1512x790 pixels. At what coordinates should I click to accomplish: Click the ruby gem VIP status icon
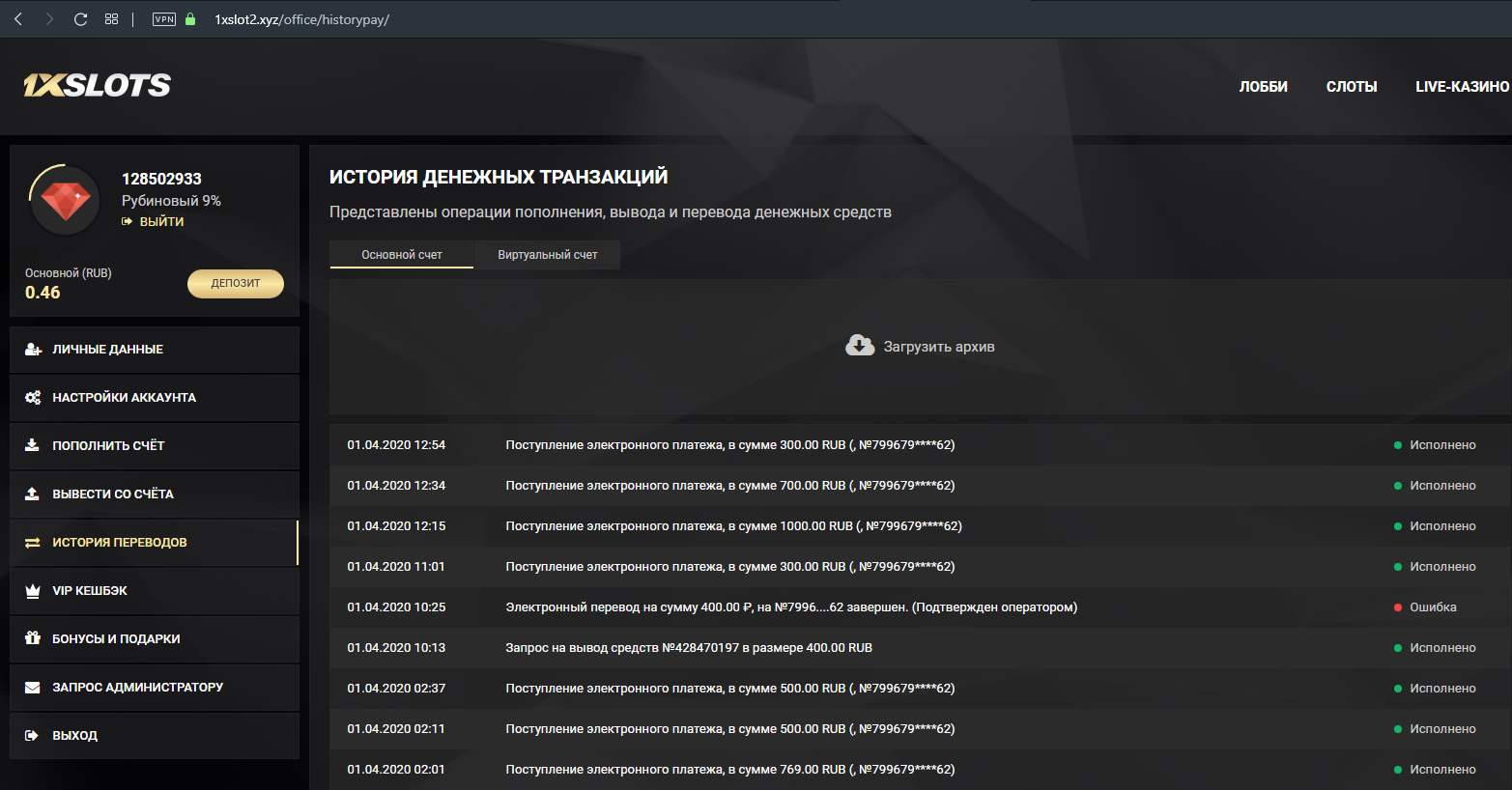click(x=66, y=201)
